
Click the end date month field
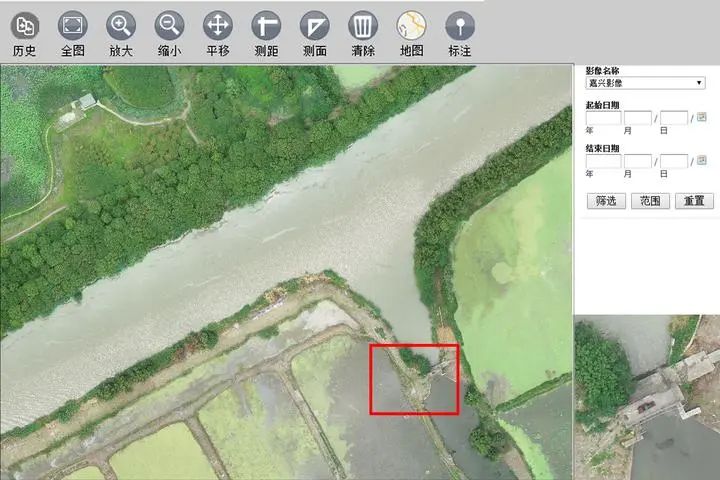point(638,161)
